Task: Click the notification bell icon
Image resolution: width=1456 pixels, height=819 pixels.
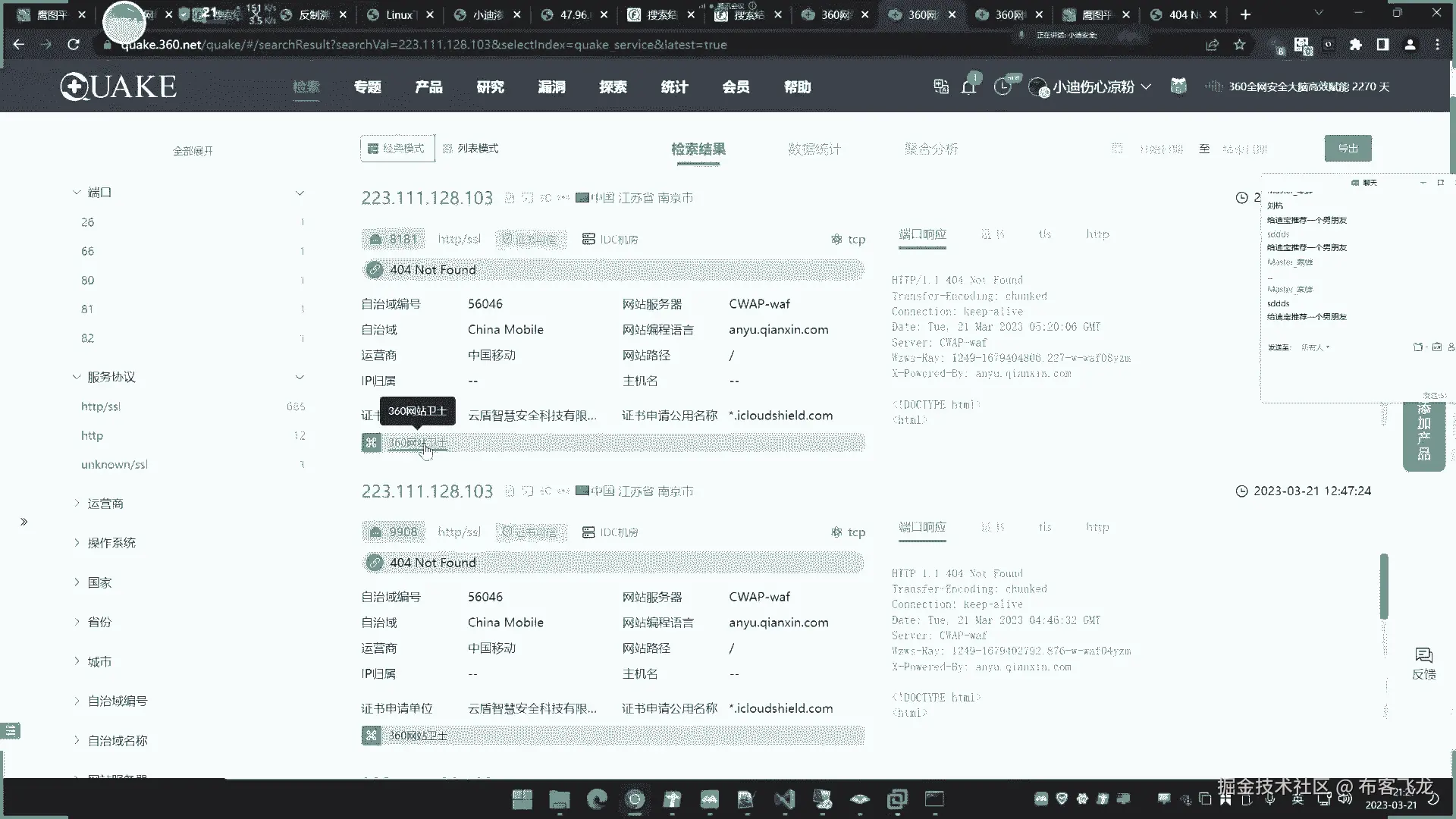Action: click(x=968, y=87)
